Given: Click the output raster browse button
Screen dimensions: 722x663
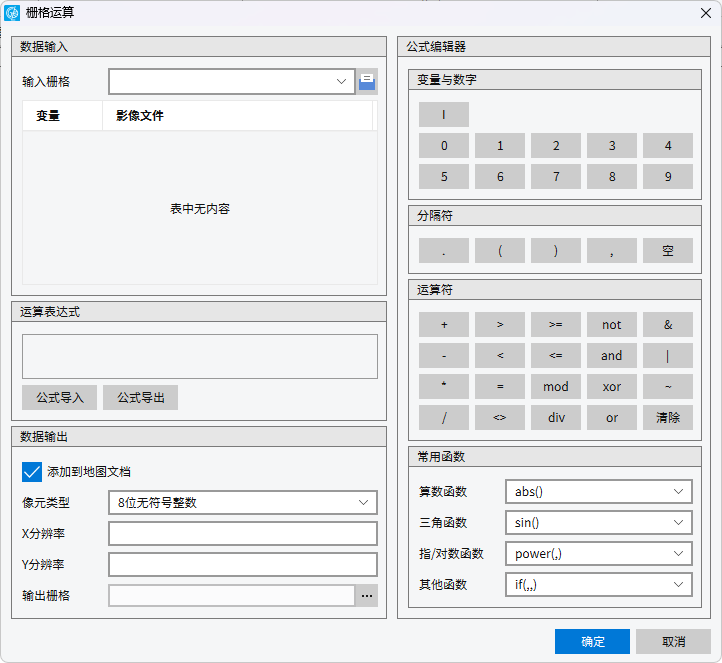Looking at the screenshot, I should (367, 596).
